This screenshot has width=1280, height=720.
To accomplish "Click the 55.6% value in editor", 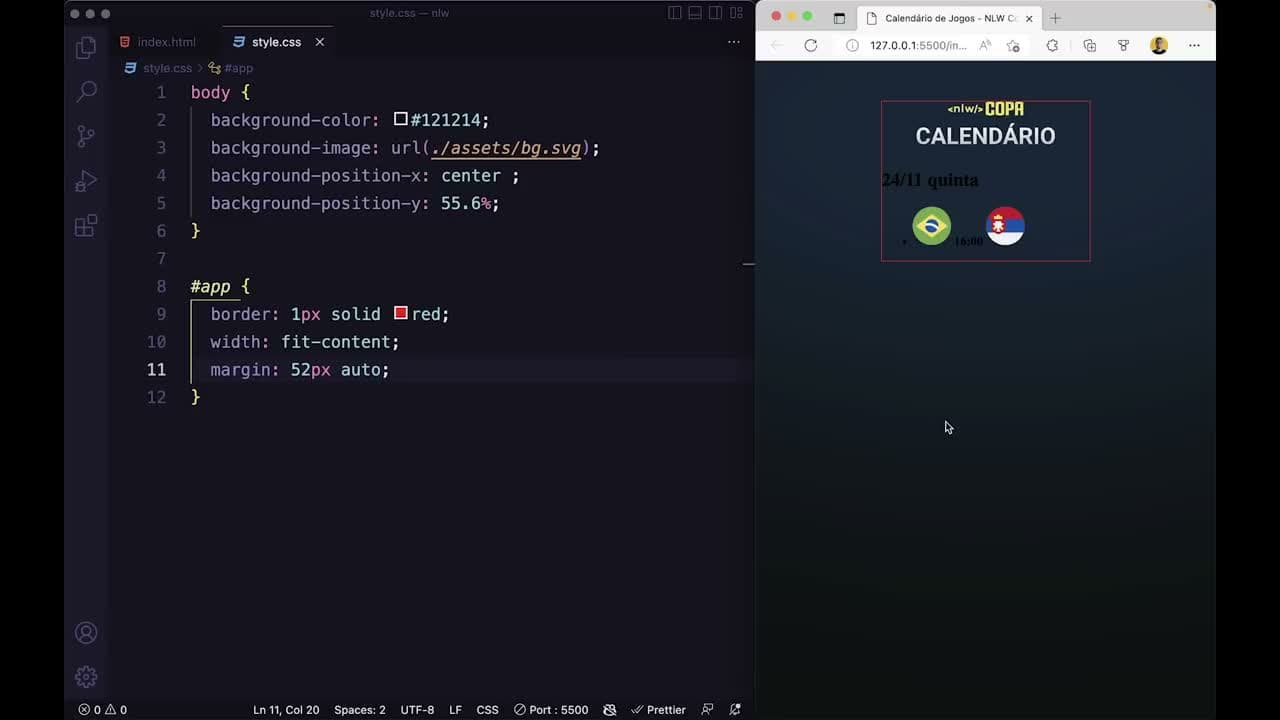I will 465,203.
